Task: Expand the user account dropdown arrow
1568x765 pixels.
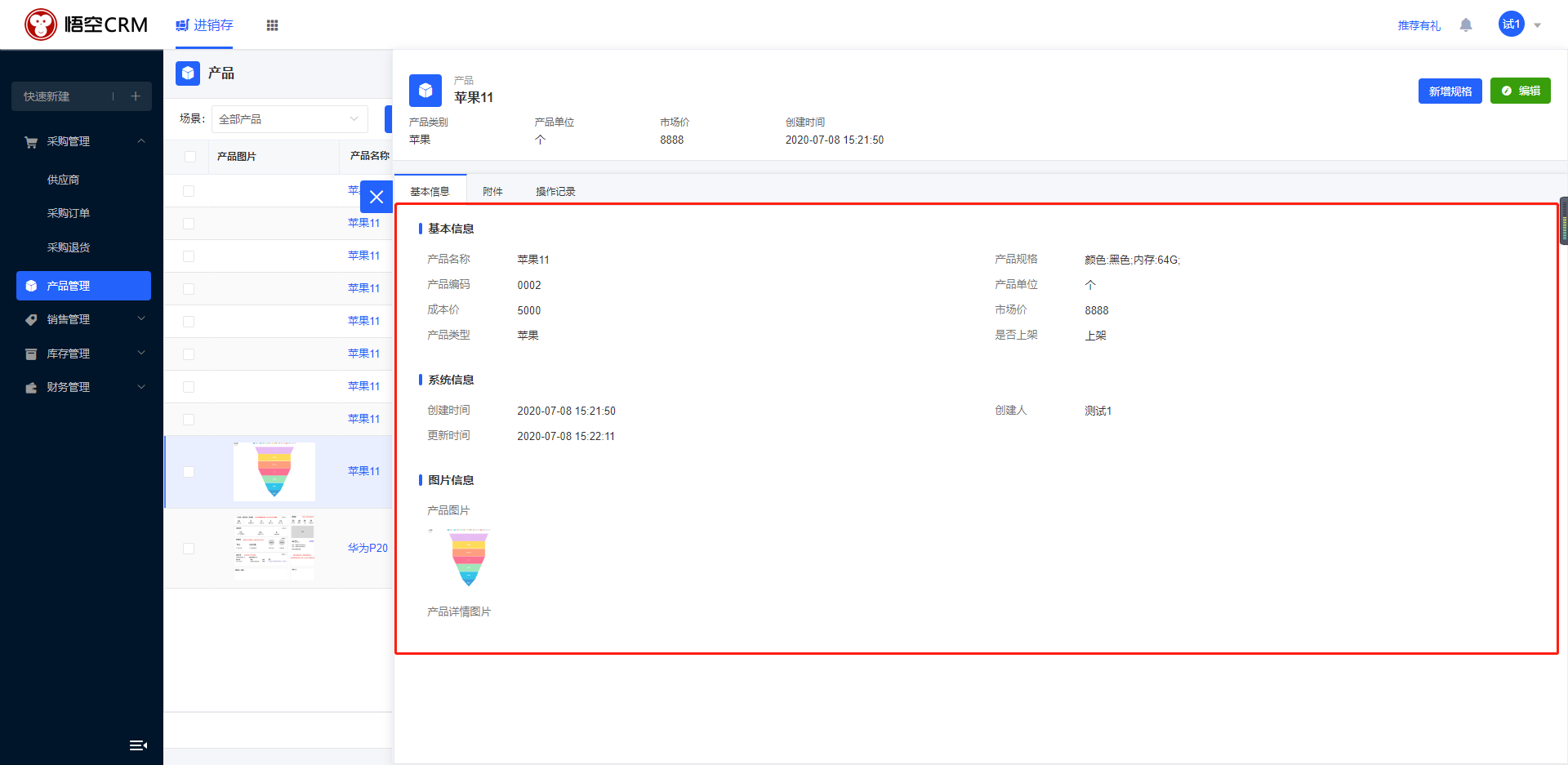Action: click(x=1537, y=25)
